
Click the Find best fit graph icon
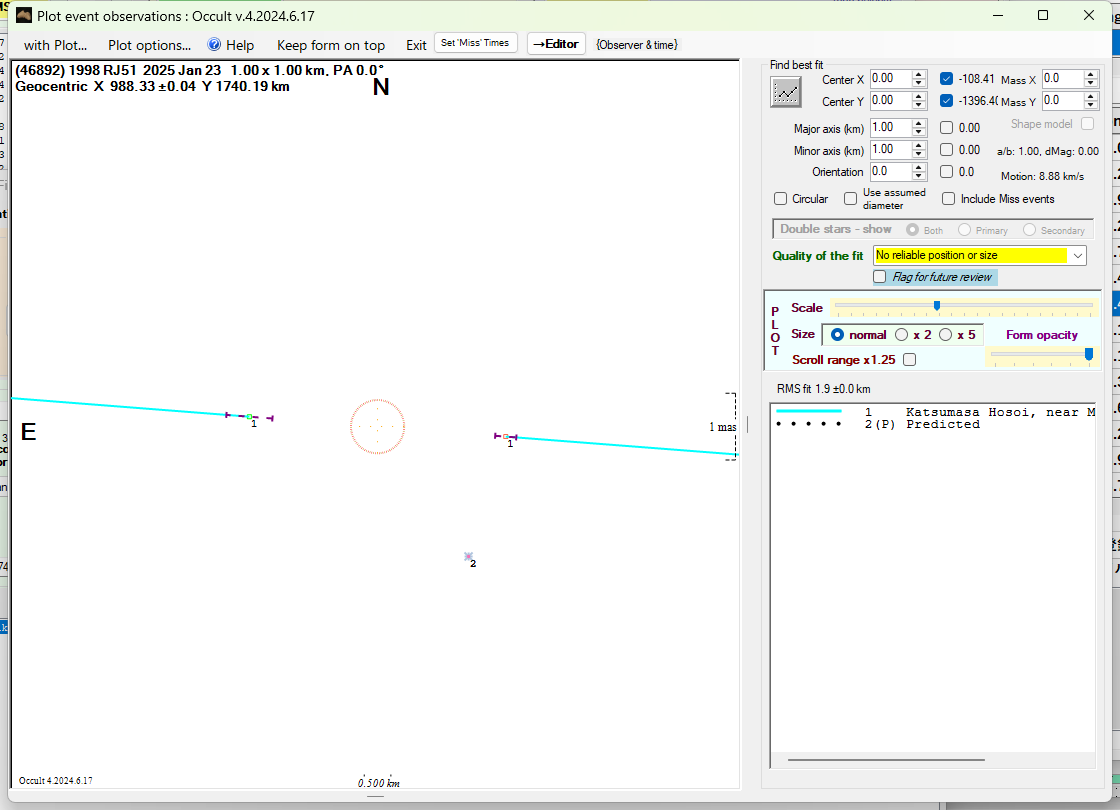click(787, 92)
